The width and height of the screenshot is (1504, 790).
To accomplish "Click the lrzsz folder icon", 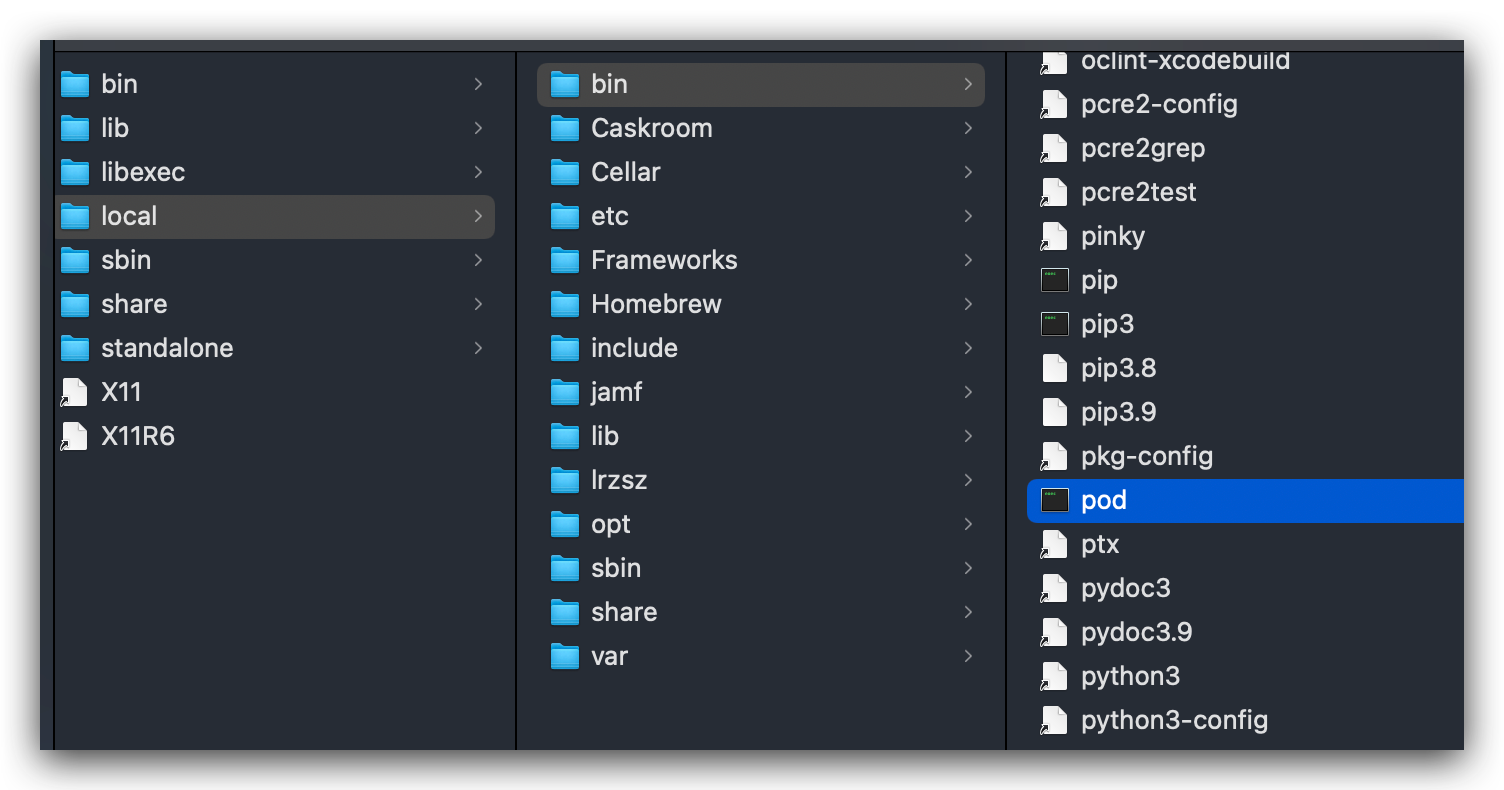I will click(x=565, y=480).
